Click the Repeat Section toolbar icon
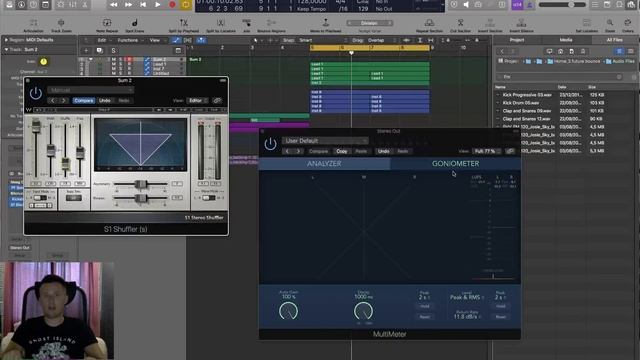The height and width of the screenshot is (360, 640). (x=429, y=23)
